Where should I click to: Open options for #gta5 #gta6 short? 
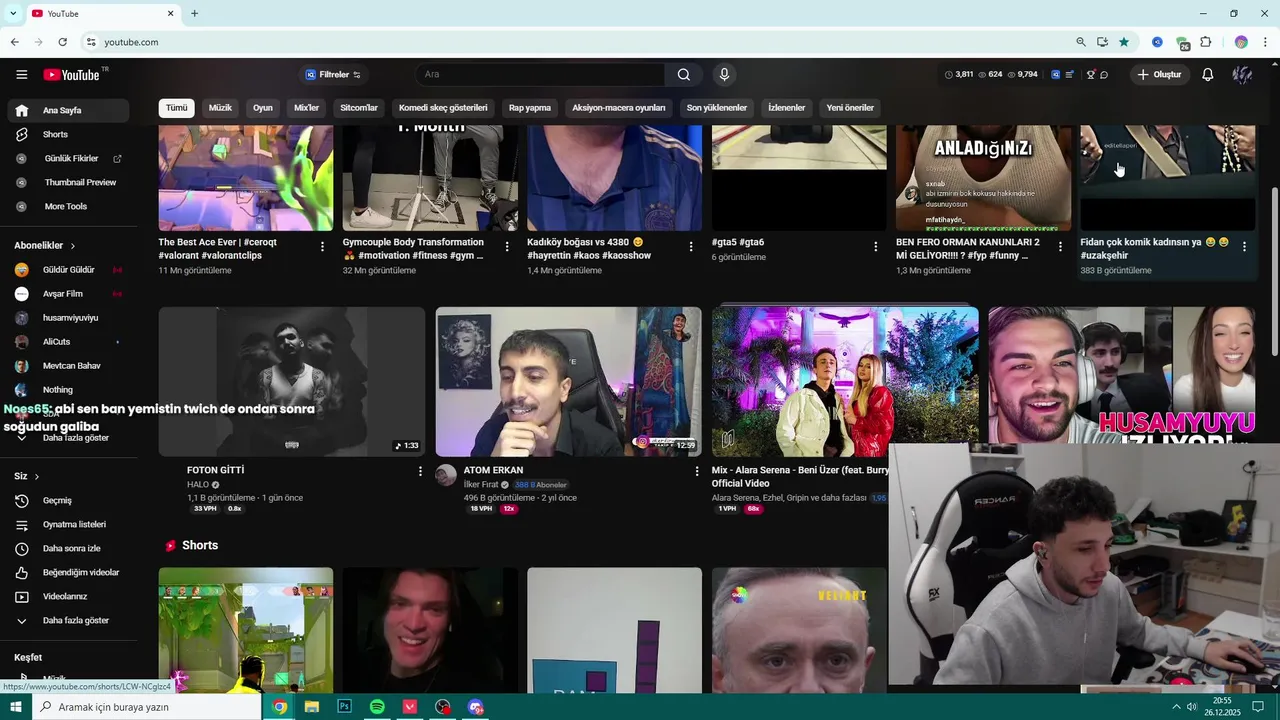tap(876, 246)
